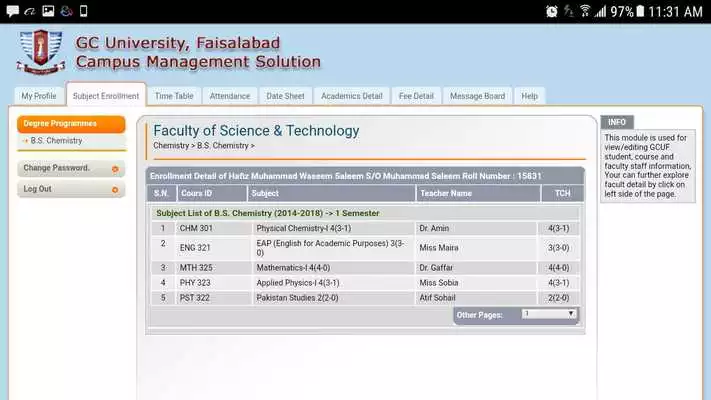
Task: Click the Log Out button
Action: [71, 189]
